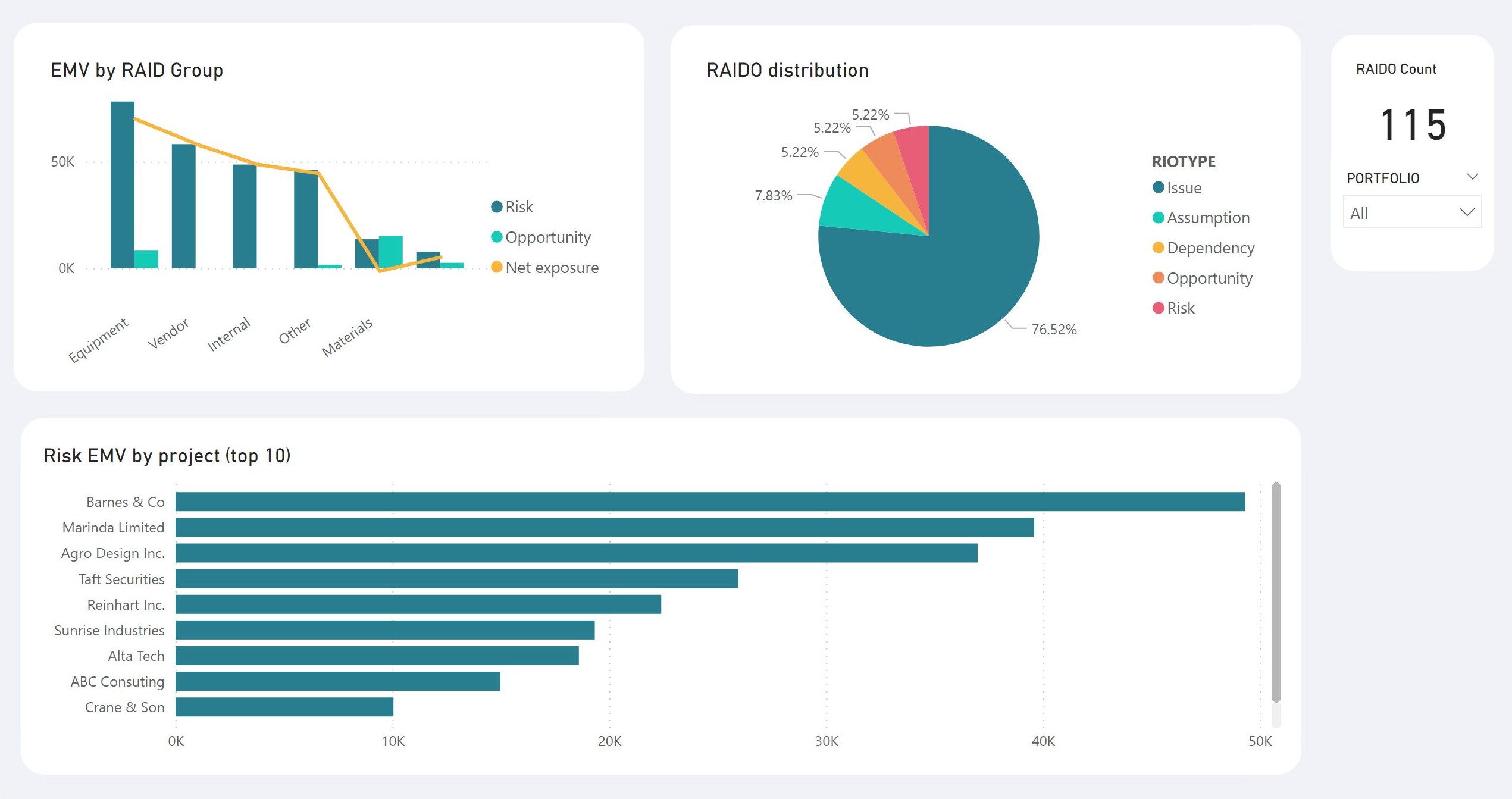Click the RAIDO distribution title
Image resolution: width=1512 pixels, height=799 pixels.
click(x=787, y=70)
